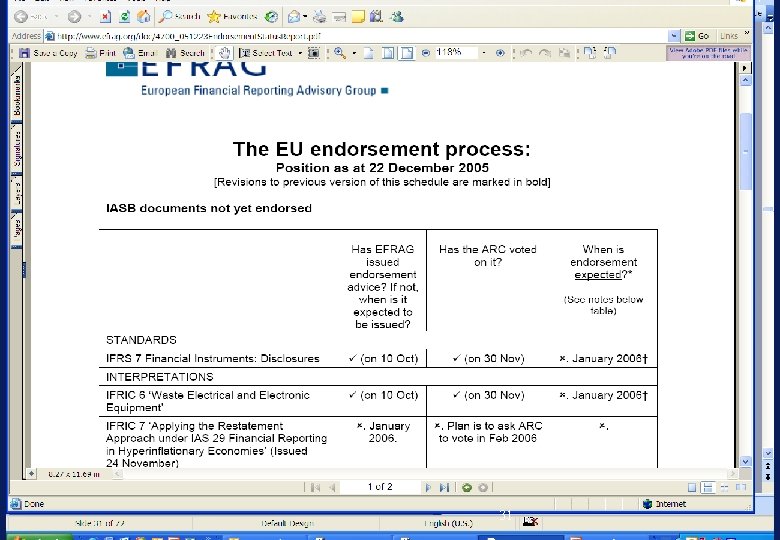Click the Print button in Adobe toolbar
This screenshot has width=780, height=540.
click(x=100, y=53)
